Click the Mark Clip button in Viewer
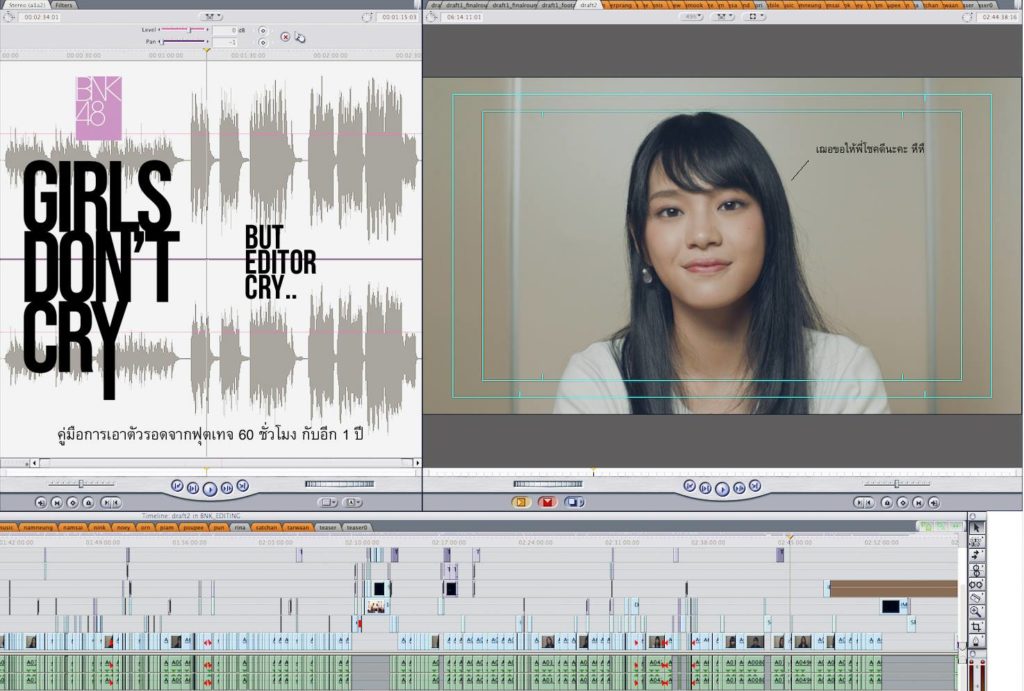 [57, 503]
